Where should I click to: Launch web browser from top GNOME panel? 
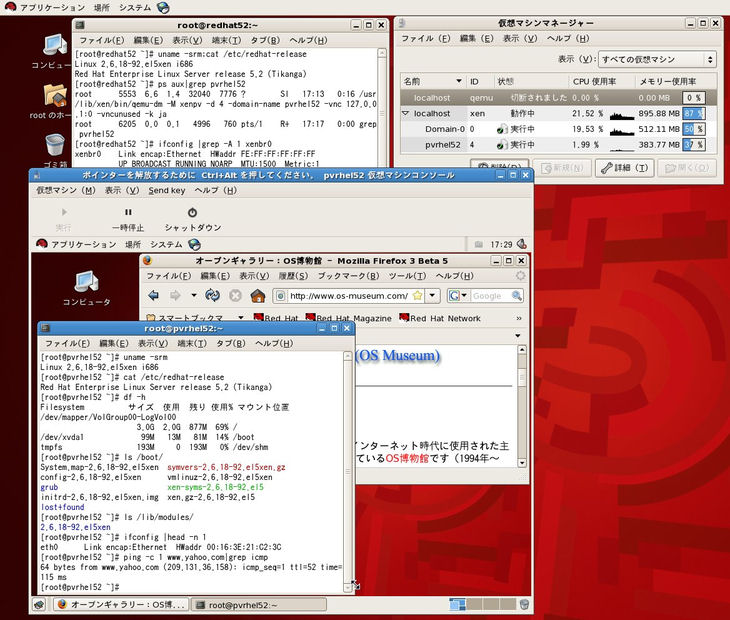coord(163,7)
